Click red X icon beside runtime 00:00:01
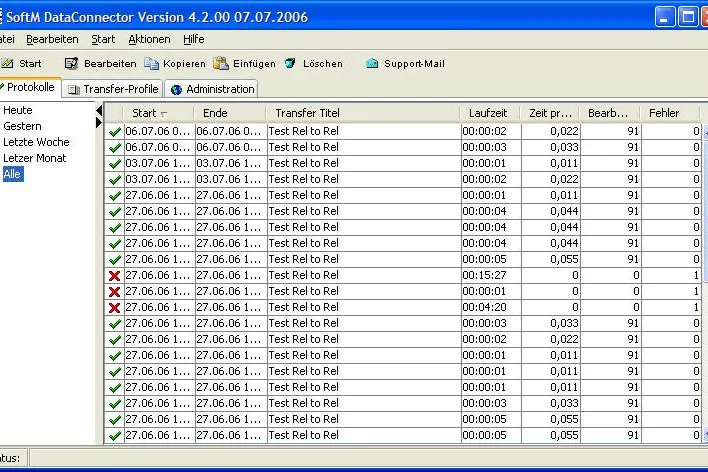 (115, 292)
